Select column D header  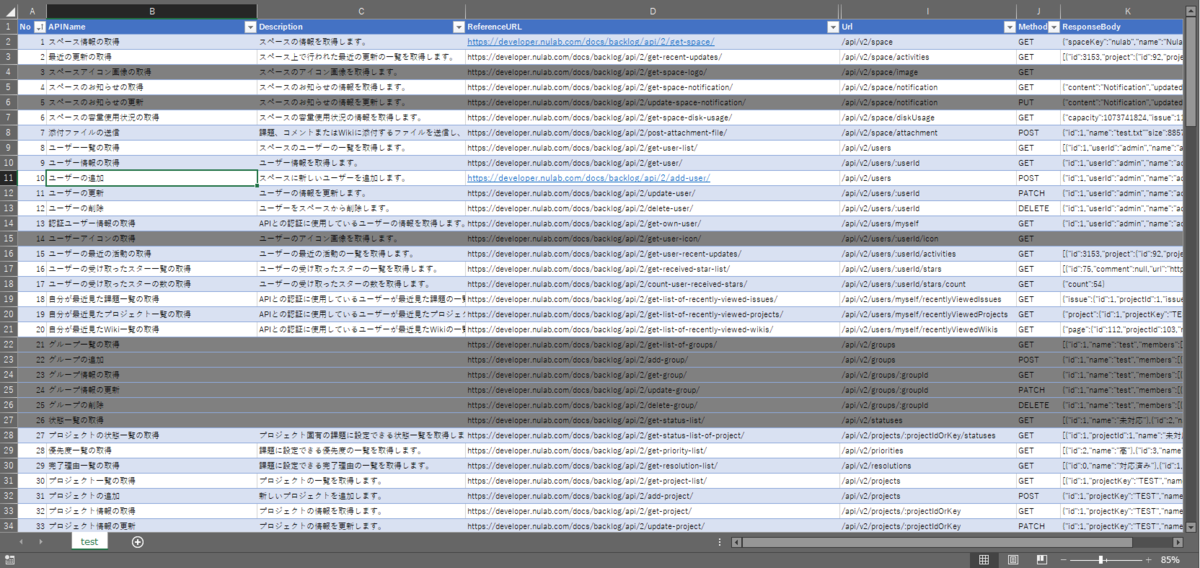tap(652, 11)
